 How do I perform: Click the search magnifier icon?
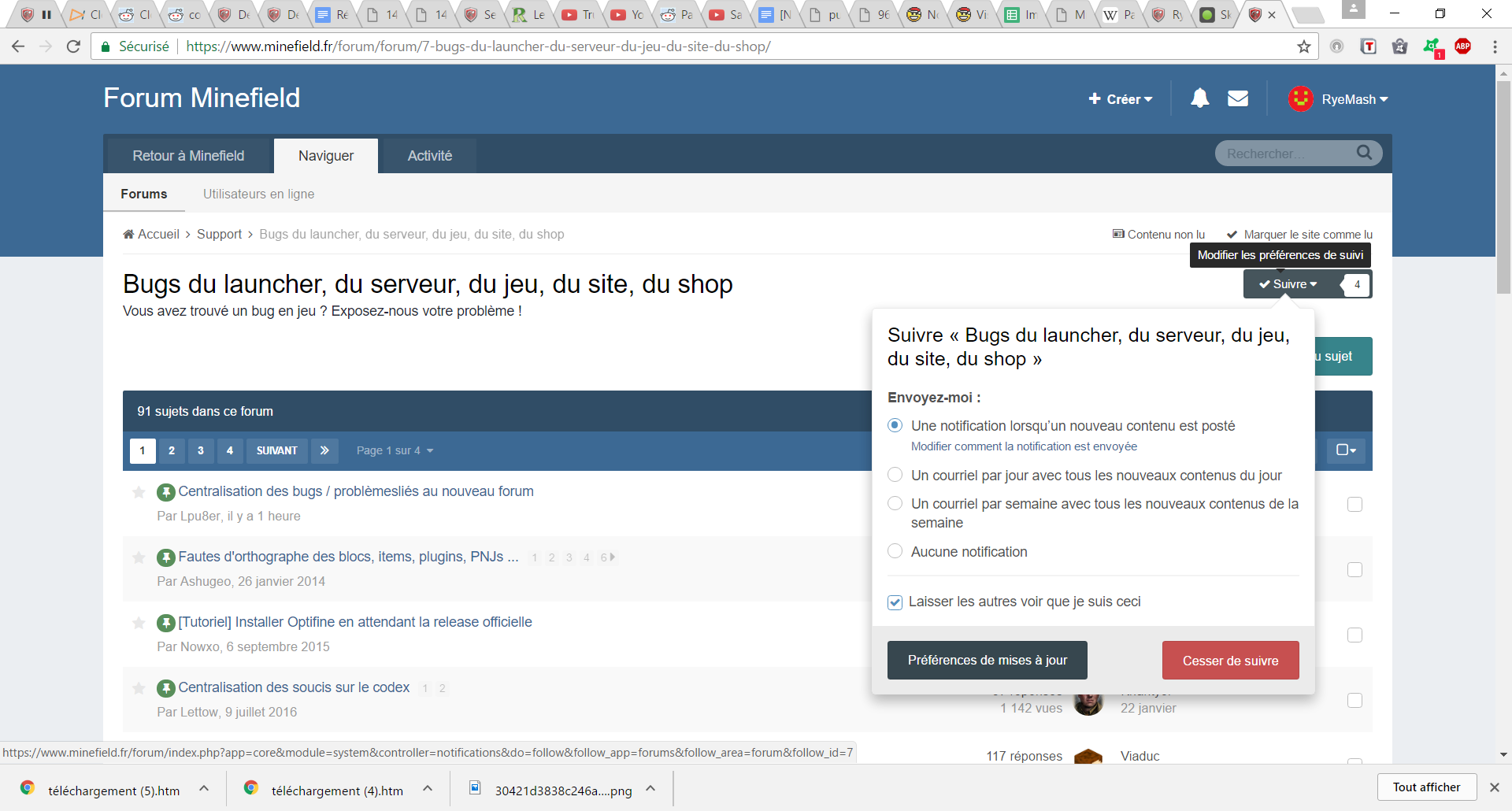tap(1364, 153)
